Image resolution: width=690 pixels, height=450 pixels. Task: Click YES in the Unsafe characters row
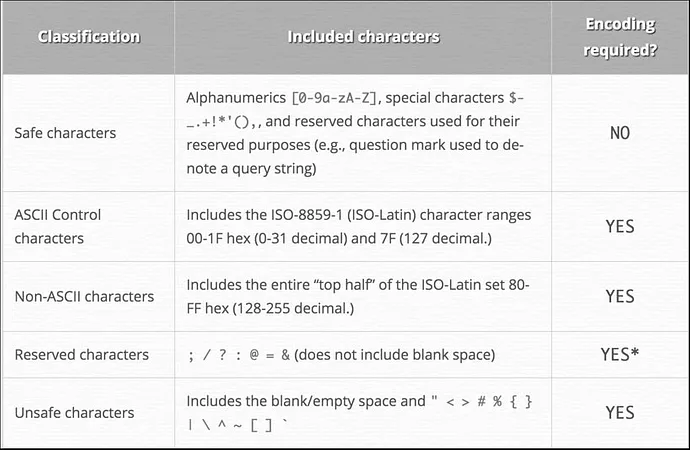coord(620,412)
